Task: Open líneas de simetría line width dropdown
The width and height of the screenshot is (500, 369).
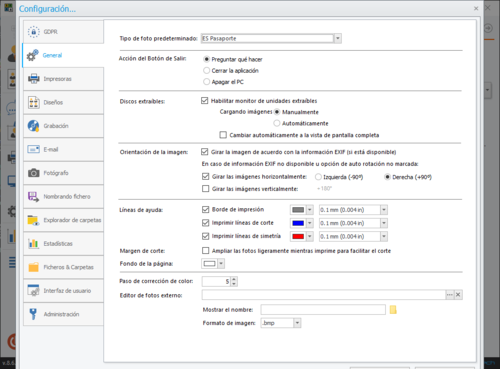Action: [x=384, y=236]
